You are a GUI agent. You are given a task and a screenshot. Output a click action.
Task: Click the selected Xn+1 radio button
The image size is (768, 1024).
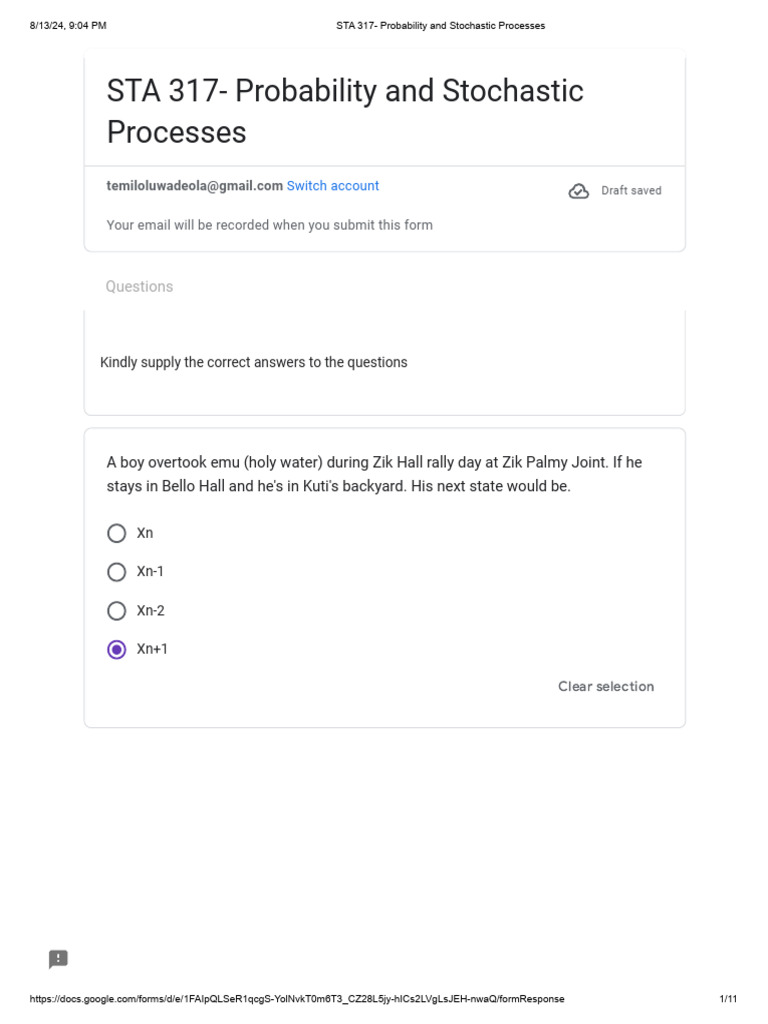coord(117,650)
